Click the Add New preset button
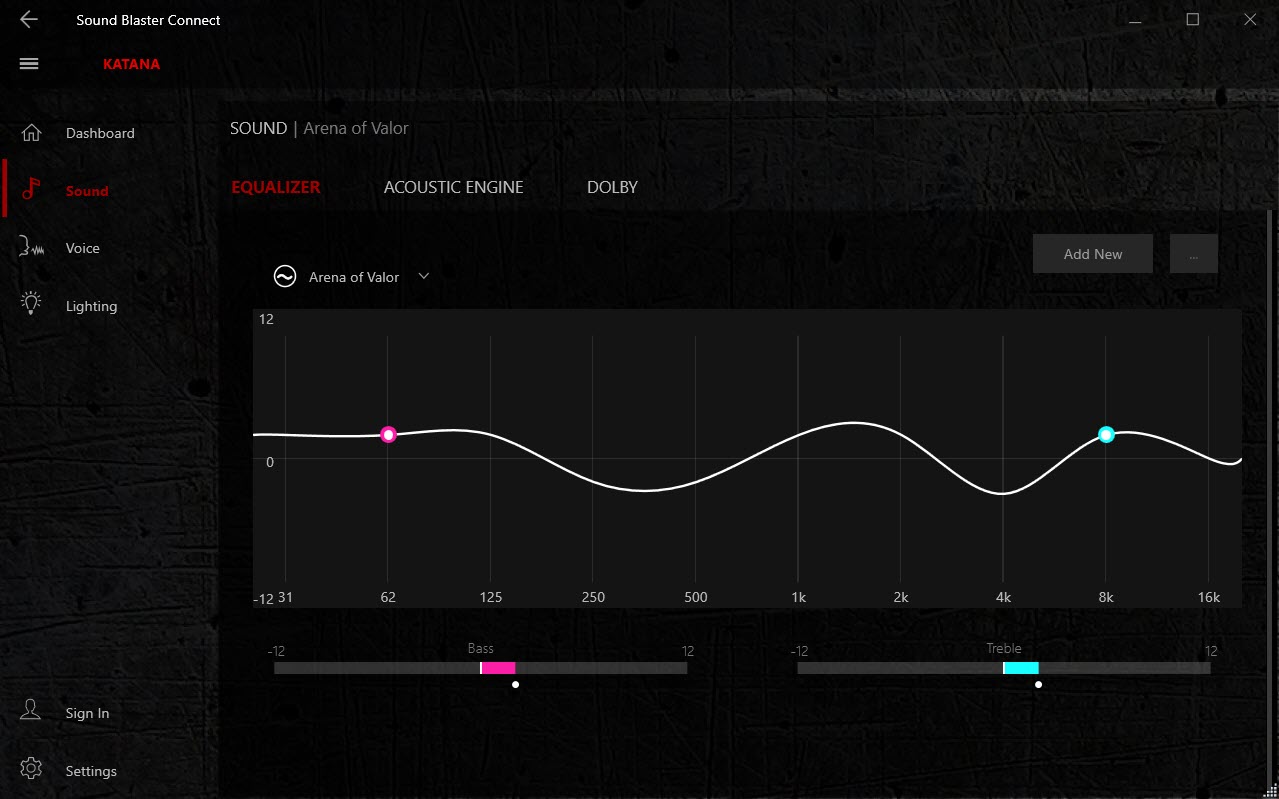The width and height of the screenshot is (1279, 799). 1093,254
